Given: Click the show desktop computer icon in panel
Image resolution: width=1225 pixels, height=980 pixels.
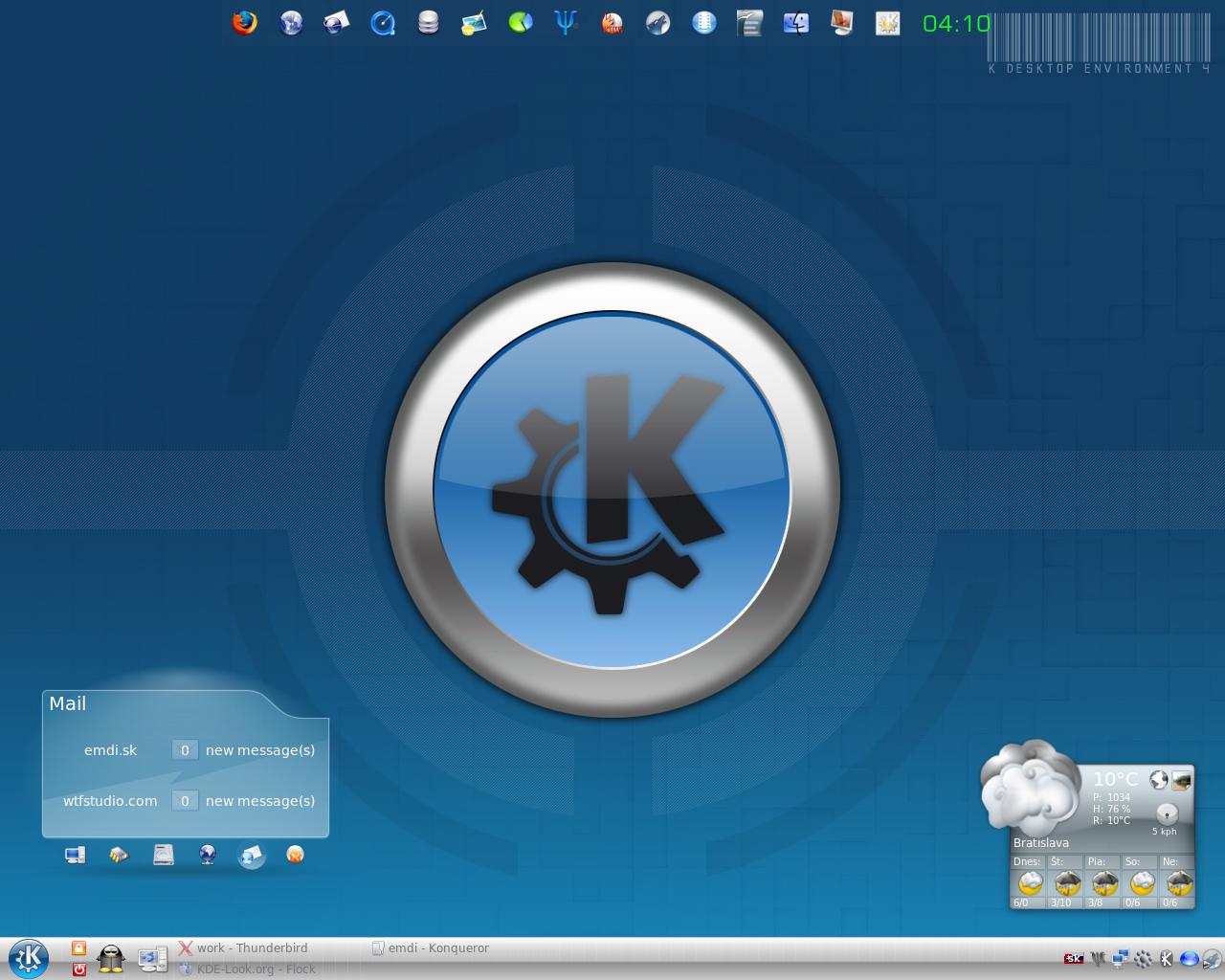Looking at the screenshot, I should pyautogui.click(x=152, y=958).
